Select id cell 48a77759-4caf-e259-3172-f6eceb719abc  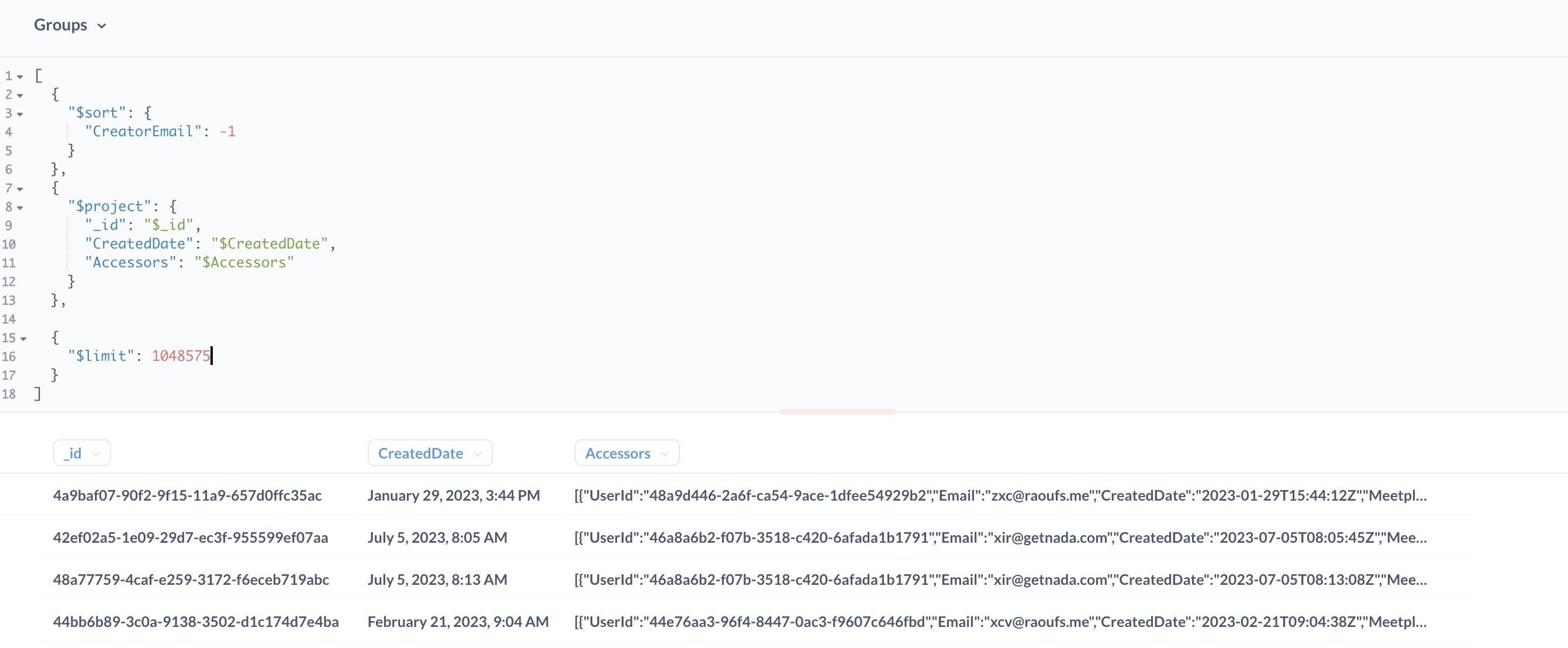[x=191, y=580]
